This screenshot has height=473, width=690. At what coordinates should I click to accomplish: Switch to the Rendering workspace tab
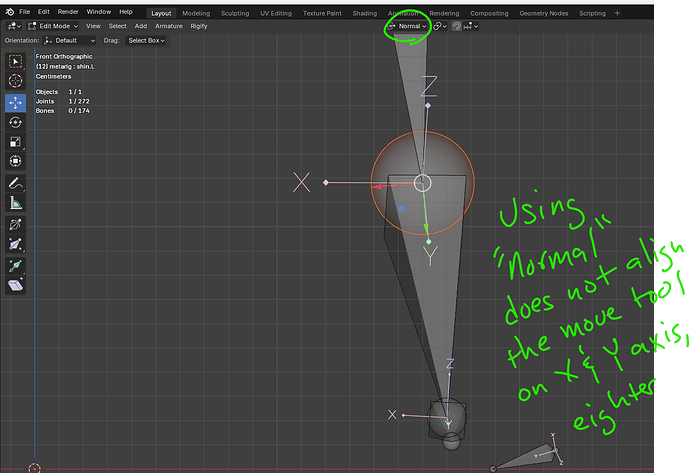pos(444,13)
